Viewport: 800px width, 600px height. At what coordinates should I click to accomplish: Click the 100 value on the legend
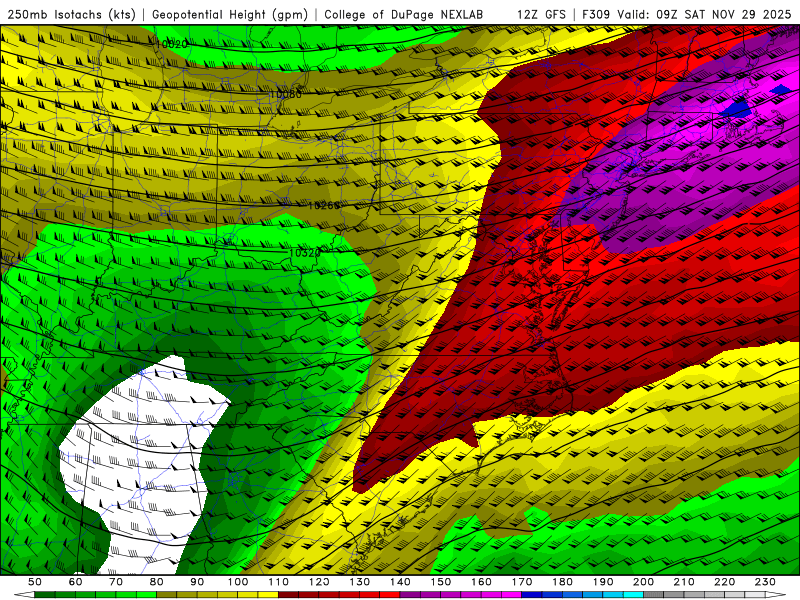[238, 582]
